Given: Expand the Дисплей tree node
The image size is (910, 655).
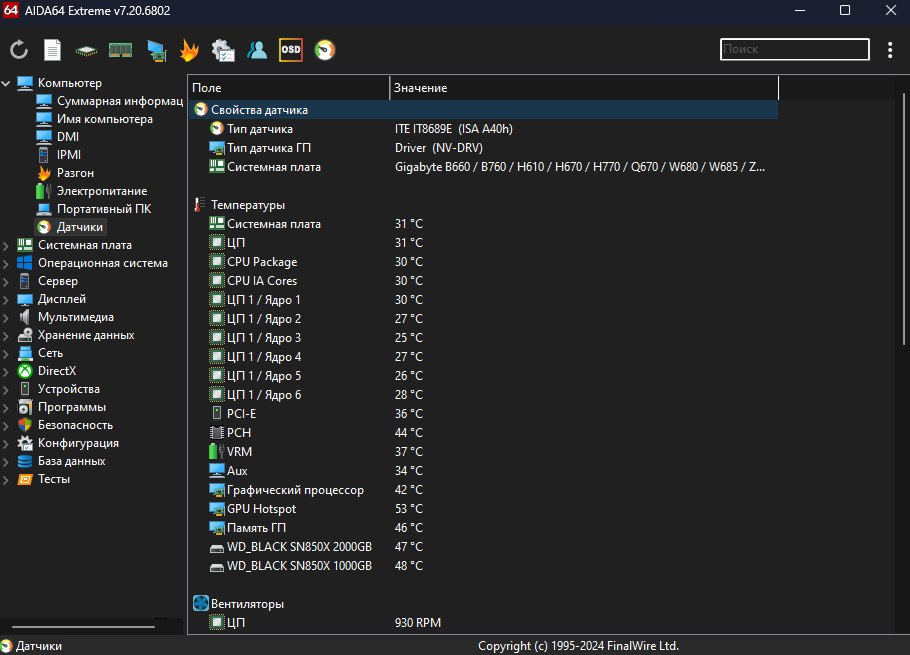Looking at the screenshot, I should (6, 300).
